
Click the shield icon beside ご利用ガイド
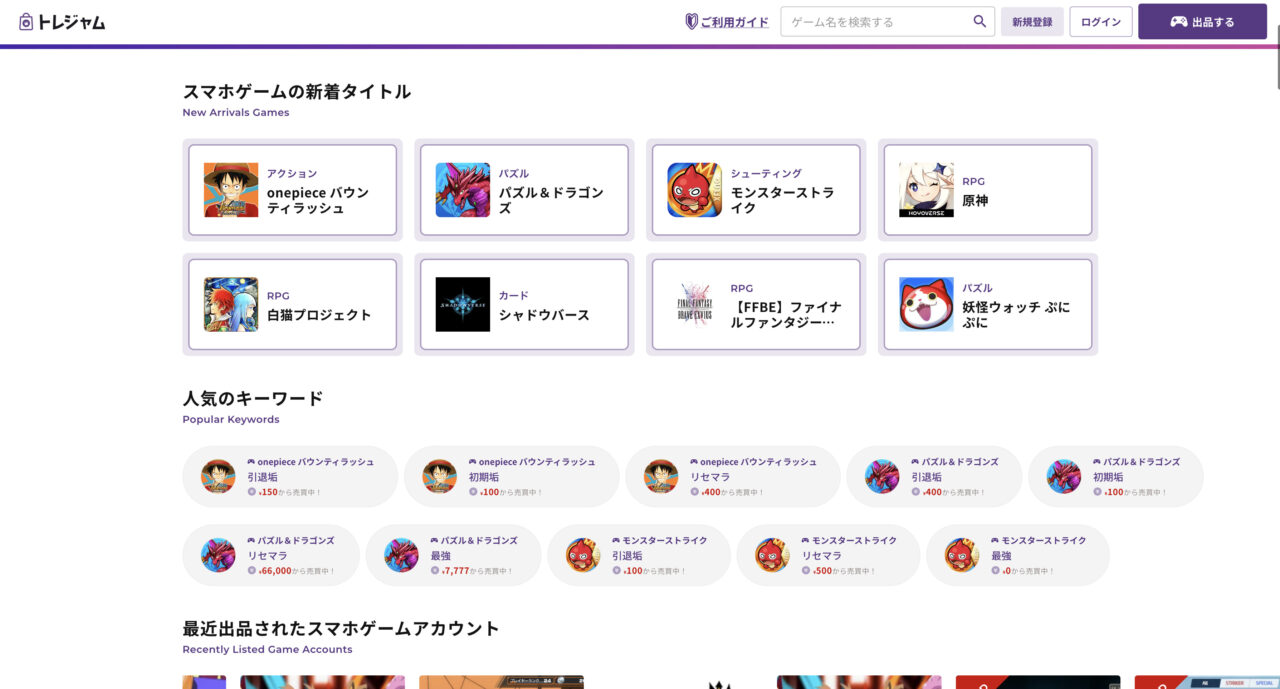[691, 21]
